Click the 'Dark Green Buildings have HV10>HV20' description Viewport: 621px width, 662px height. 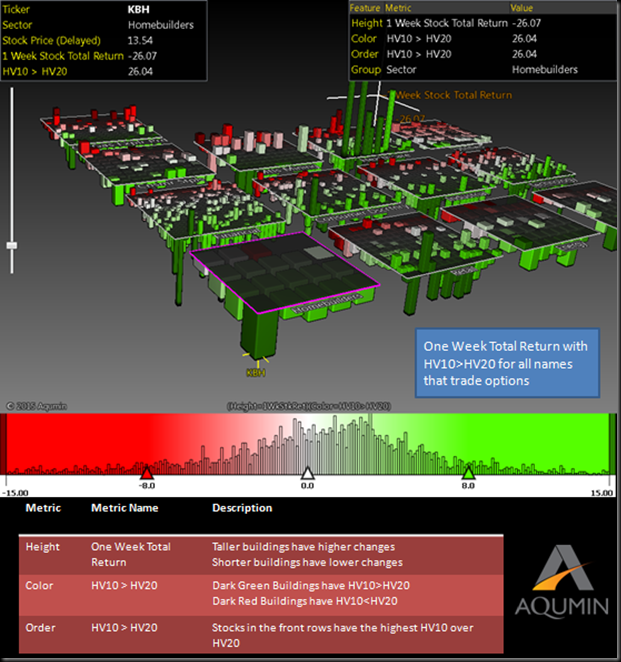click(311, 586)
